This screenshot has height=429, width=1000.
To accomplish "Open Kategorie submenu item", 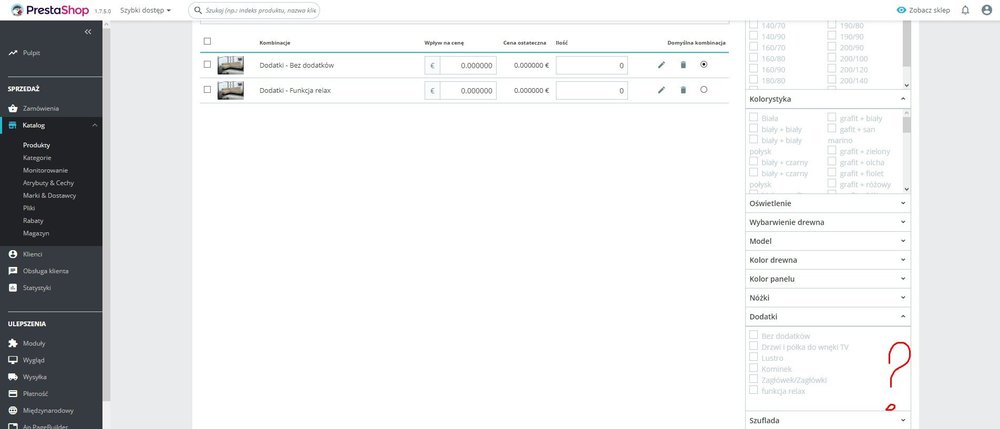I will click(37, 157).
